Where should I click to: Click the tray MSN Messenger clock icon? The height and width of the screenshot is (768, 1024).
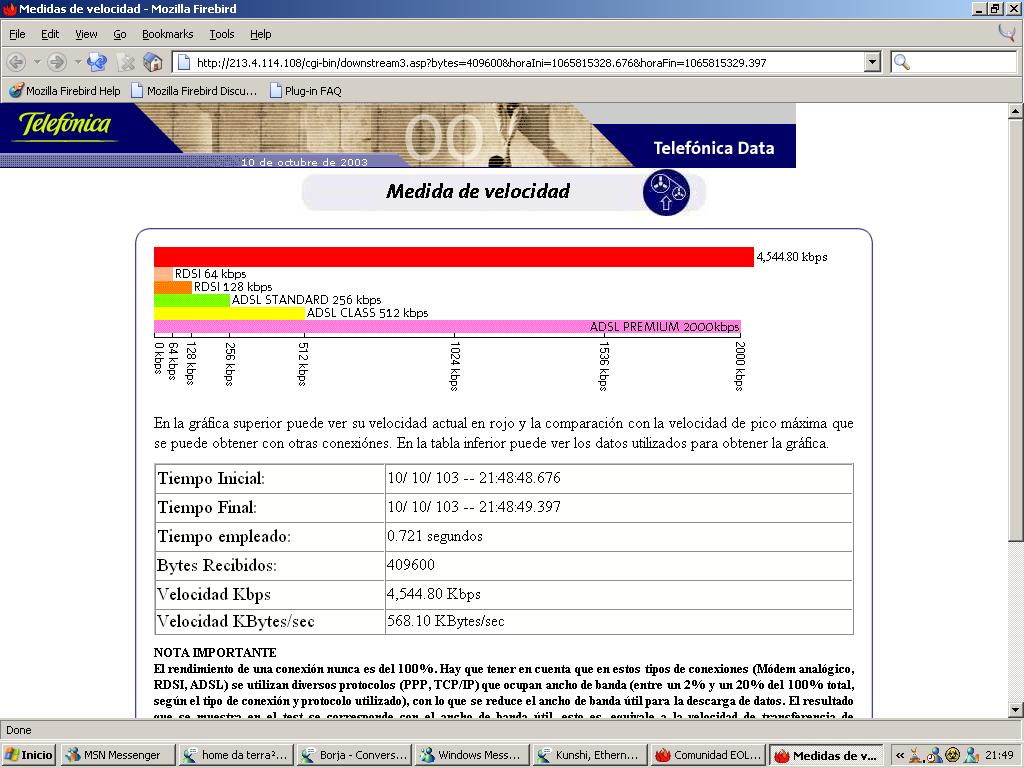[934, 755]
